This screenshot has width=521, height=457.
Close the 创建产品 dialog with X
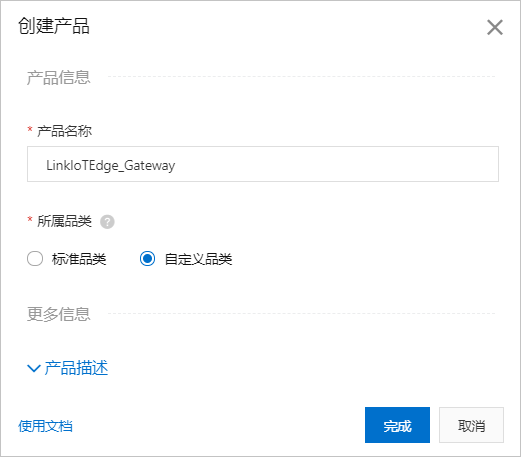[x=495, y=27]
